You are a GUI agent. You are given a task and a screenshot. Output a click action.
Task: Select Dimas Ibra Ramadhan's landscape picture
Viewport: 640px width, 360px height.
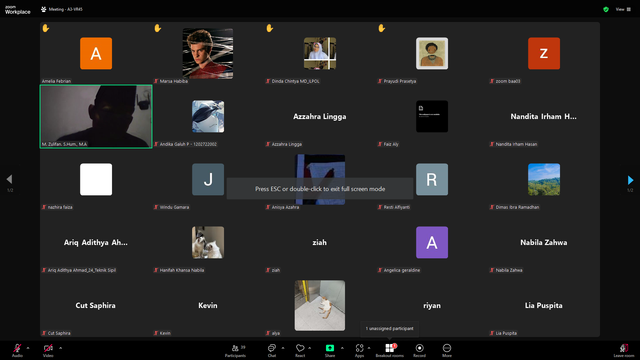tap(544, 180)
